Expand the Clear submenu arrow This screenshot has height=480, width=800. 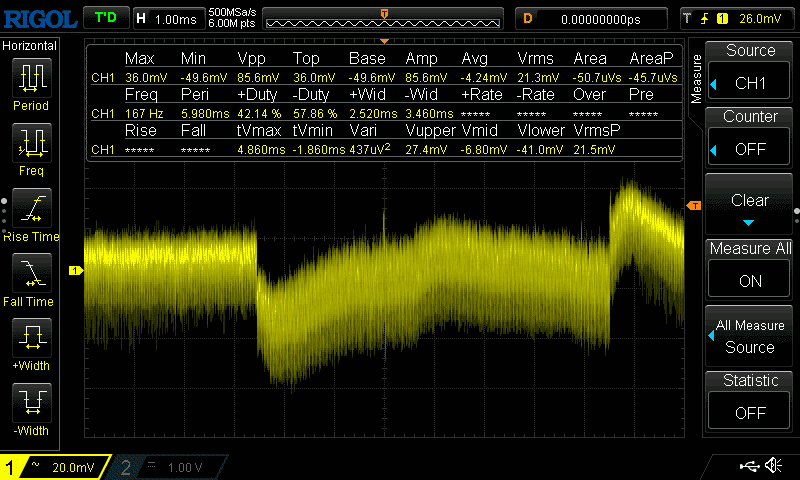click(750, 222)
